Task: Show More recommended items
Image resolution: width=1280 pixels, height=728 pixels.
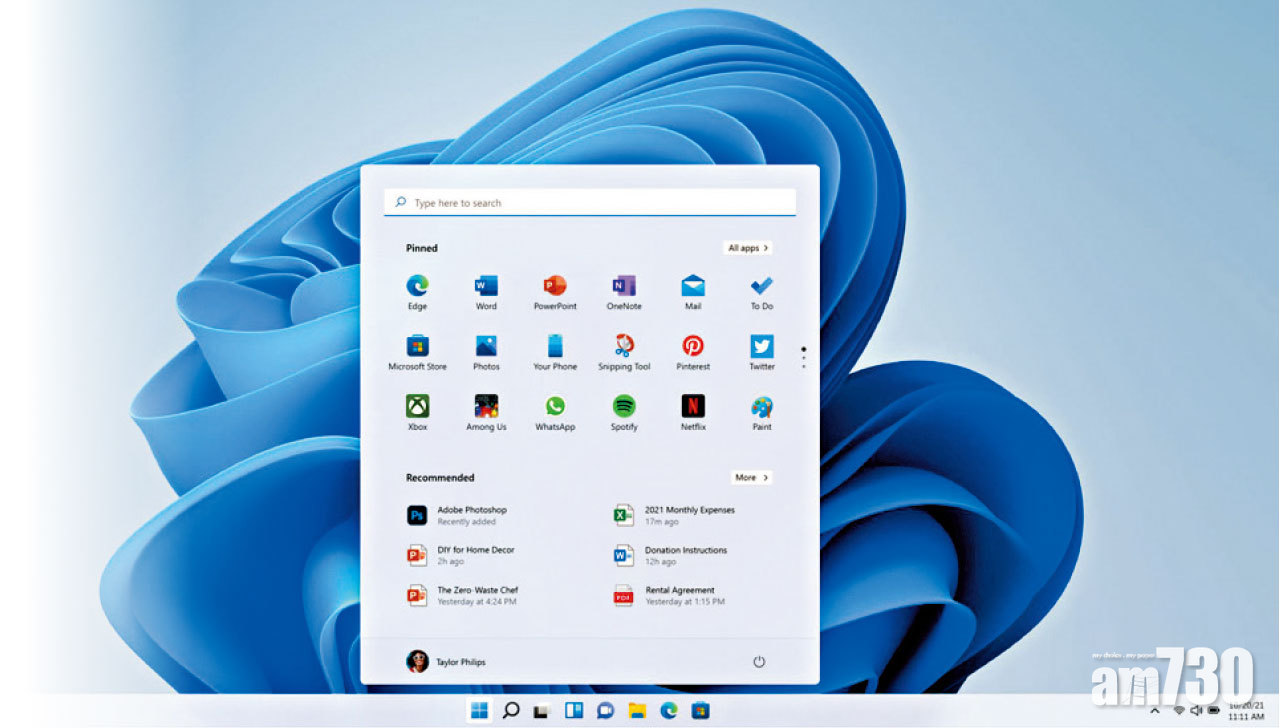Action: coord(751,478)
